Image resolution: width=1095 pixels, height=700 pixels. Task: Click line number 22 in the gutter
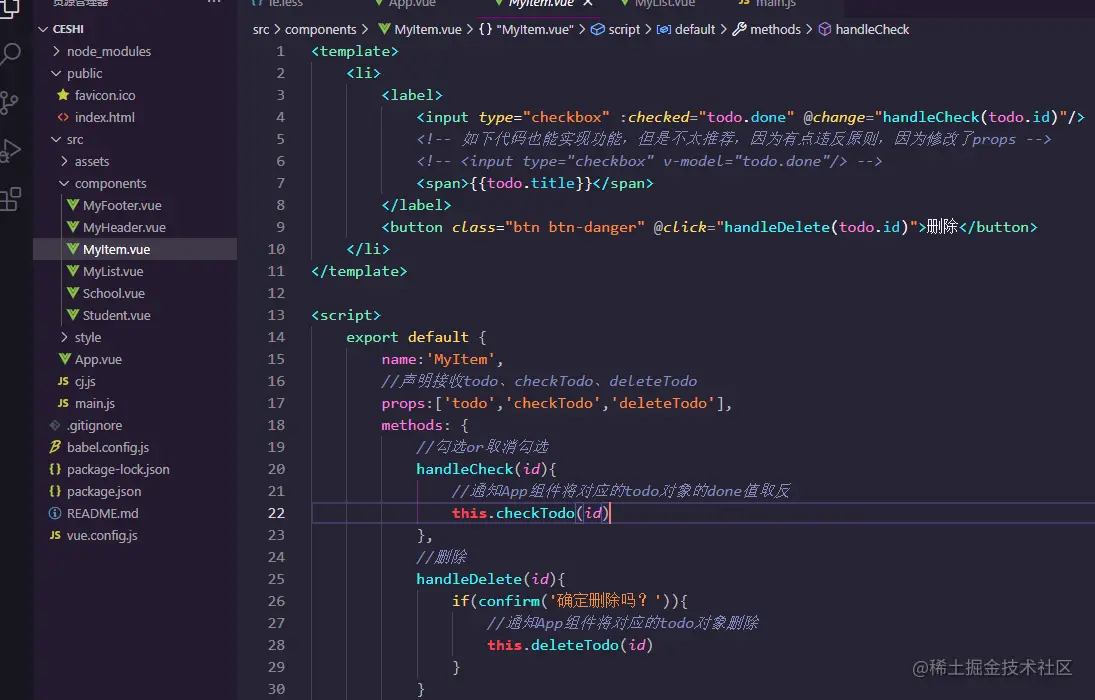277,513
